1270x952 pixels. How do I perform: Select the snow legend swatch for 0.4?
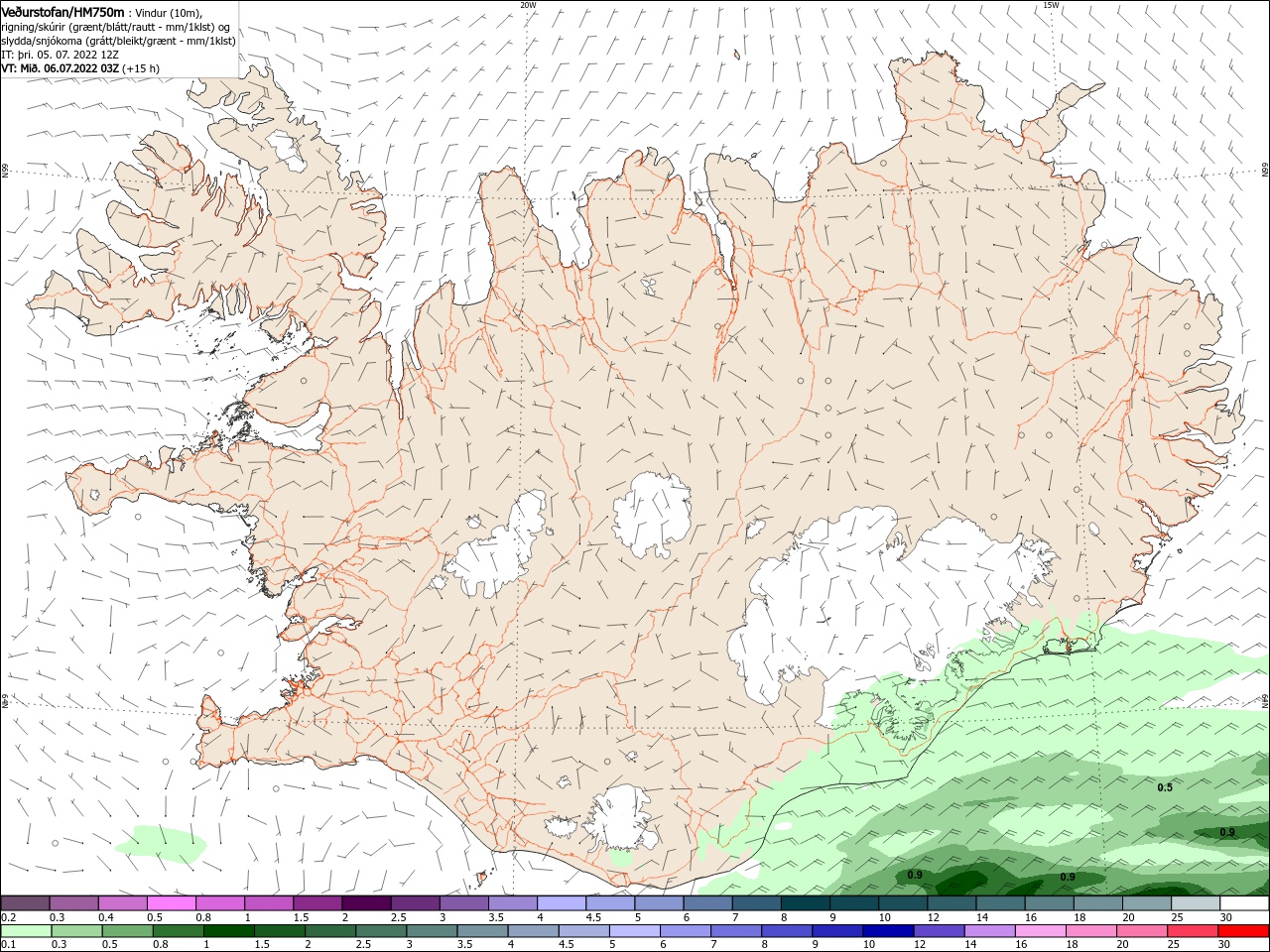pyautogui.click(x=123, y=903)
